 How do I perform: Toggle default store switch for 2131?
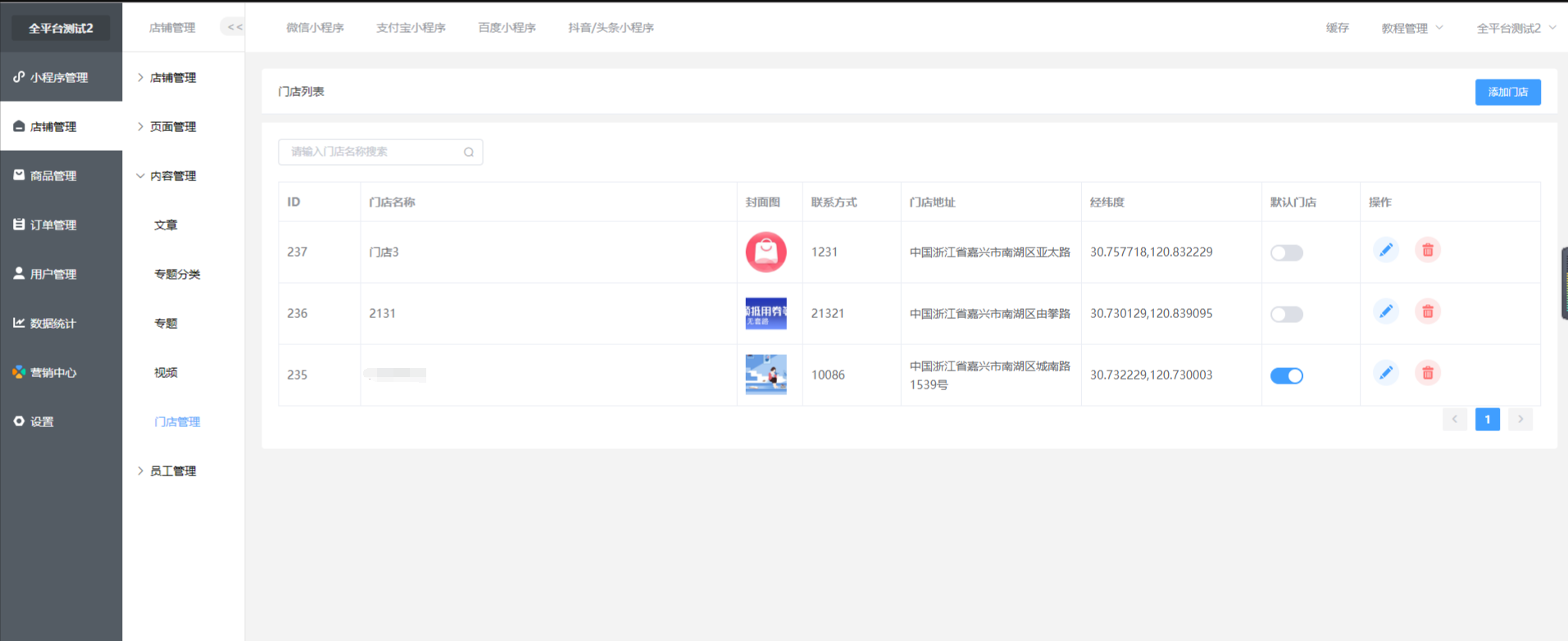coord(1286,314)
